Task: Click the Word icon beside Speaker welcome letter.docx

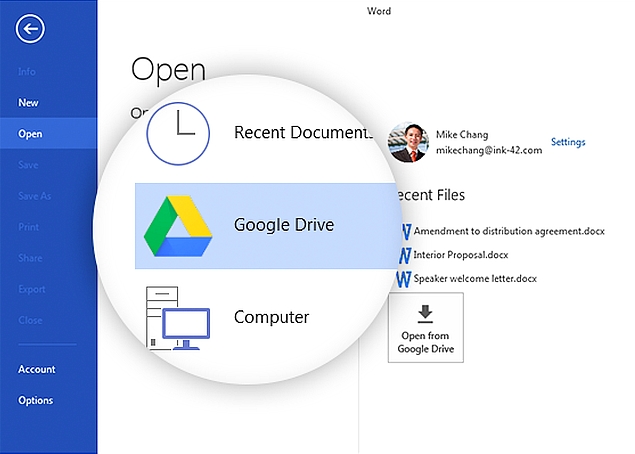Action: (x=405, y=277)
